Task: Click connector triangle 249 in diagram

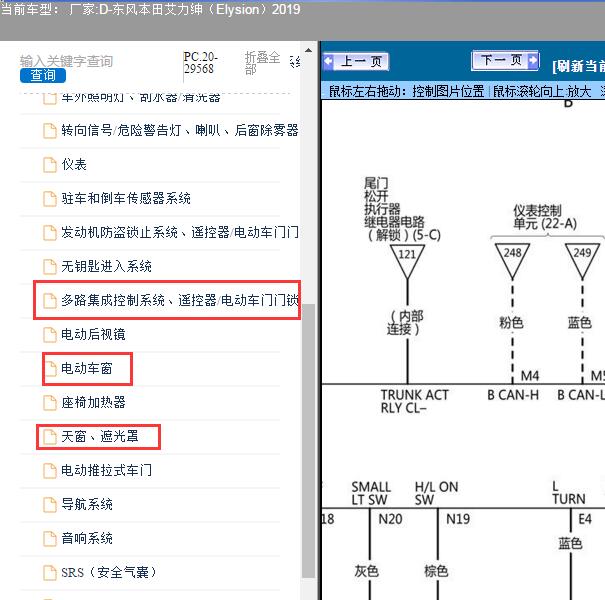Action: (x=582, y=259)
